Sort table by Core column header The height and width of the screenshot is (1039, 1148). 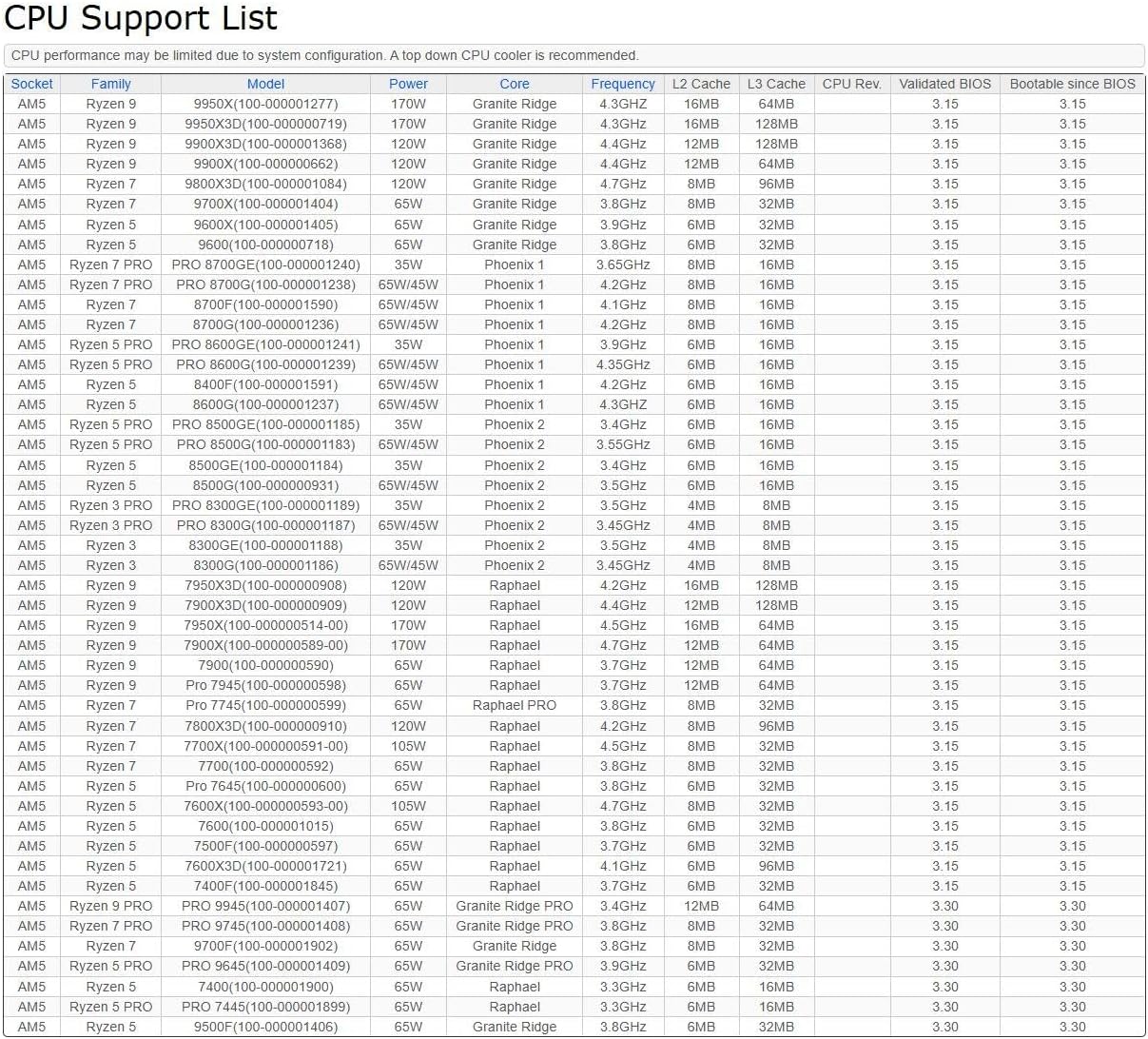tap(514, 84)
